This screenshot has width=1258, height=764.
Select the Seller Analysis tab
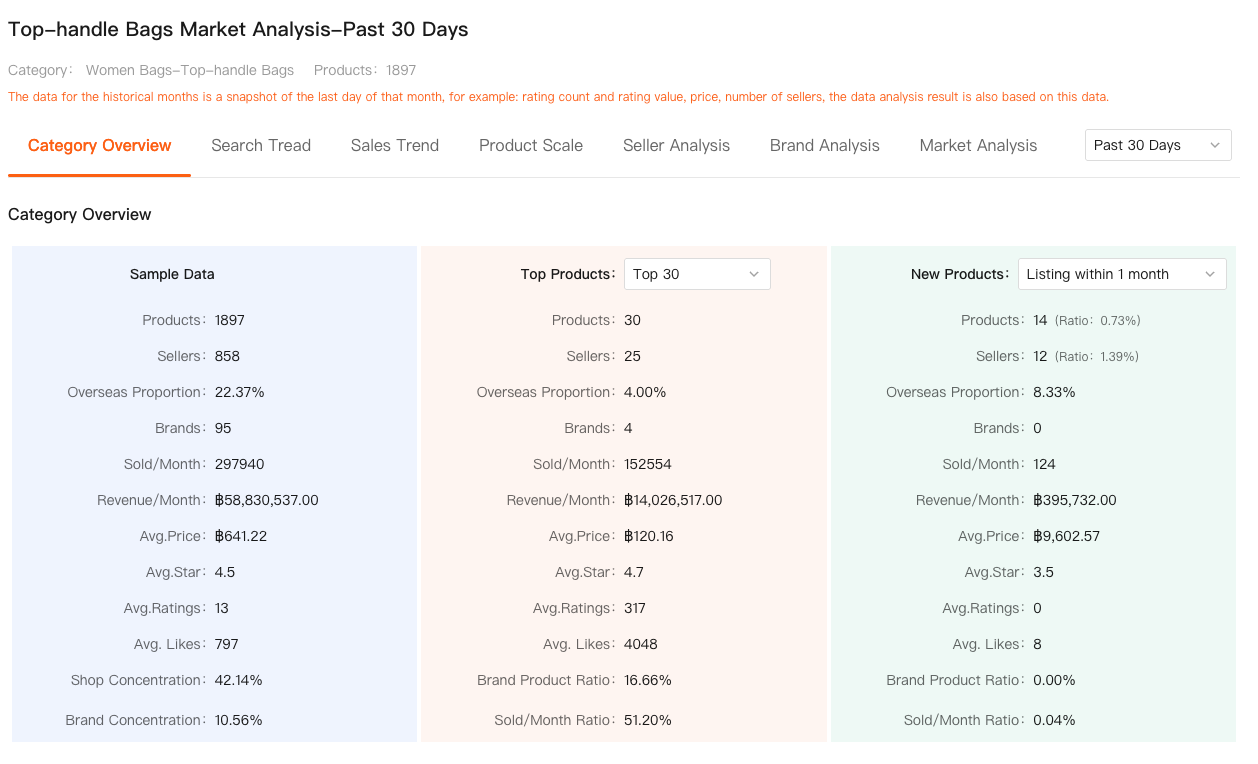676,146
